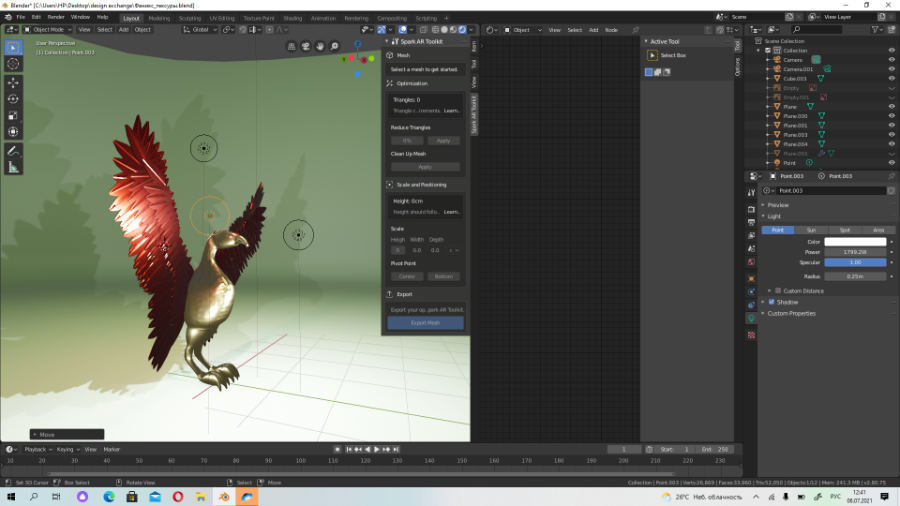Hide the Camera object via eye icon

click(891, 60)
